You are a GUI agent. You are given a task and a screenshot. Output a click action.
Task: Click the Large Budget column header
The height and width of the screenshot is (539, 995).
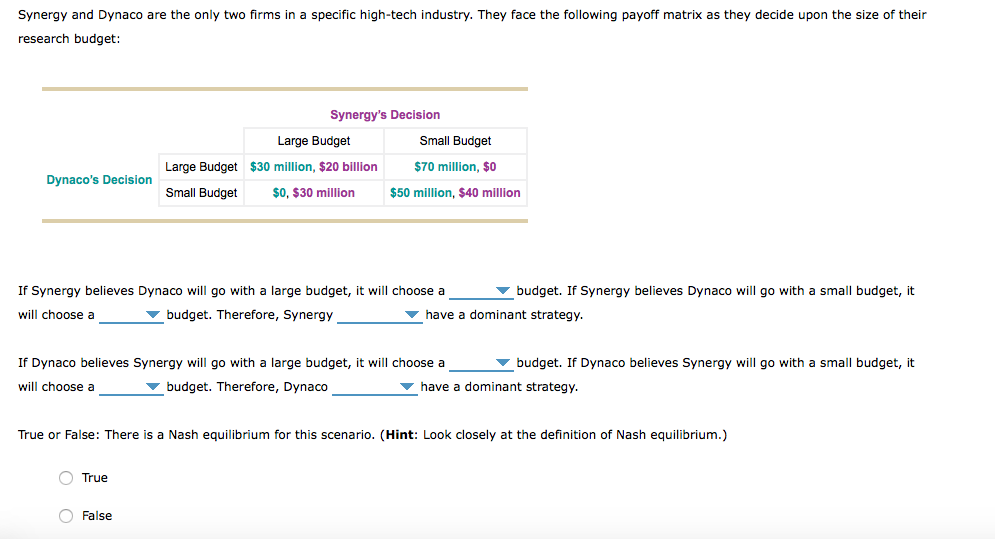314,141
